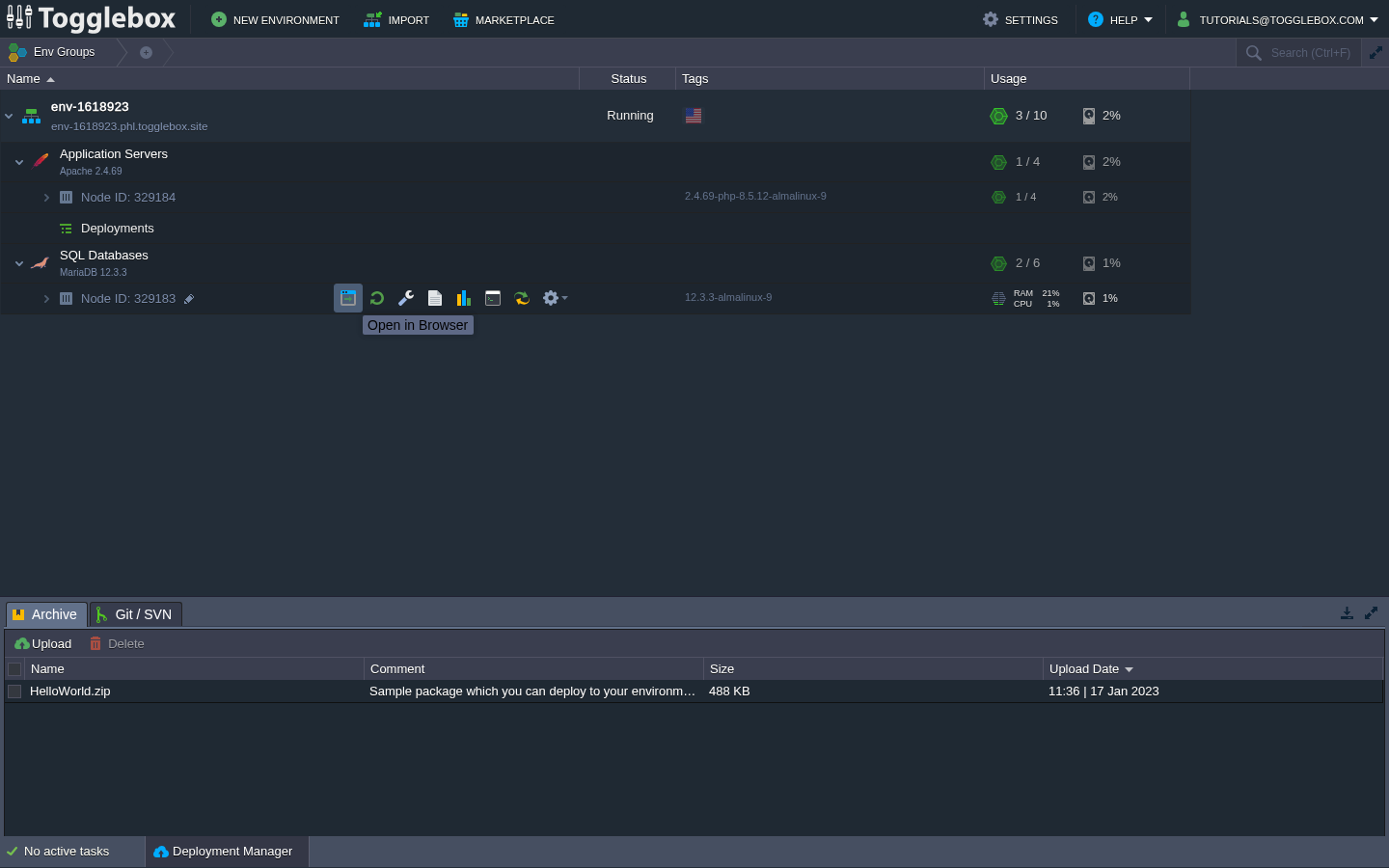Screen dimensions: 1389x868
Task: Click the Togglebox logo
Action: pyautogui.click(x=92, y=18)
